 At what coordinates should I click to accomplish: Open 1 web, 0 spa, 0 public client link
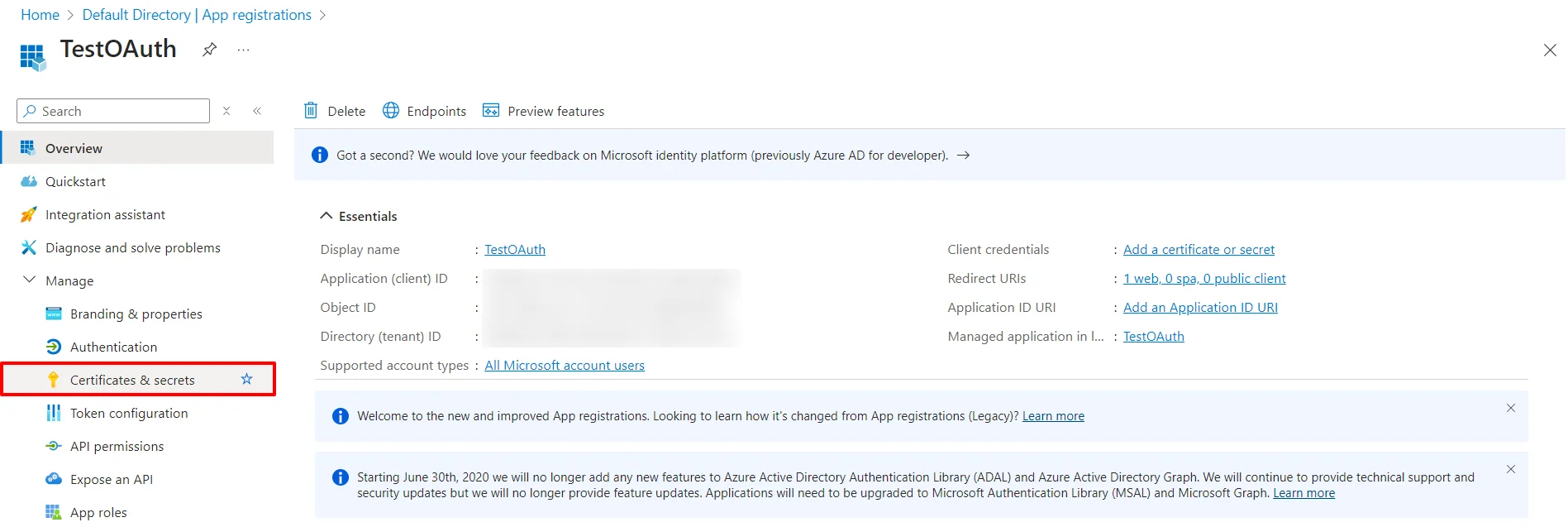point(1204,278)
